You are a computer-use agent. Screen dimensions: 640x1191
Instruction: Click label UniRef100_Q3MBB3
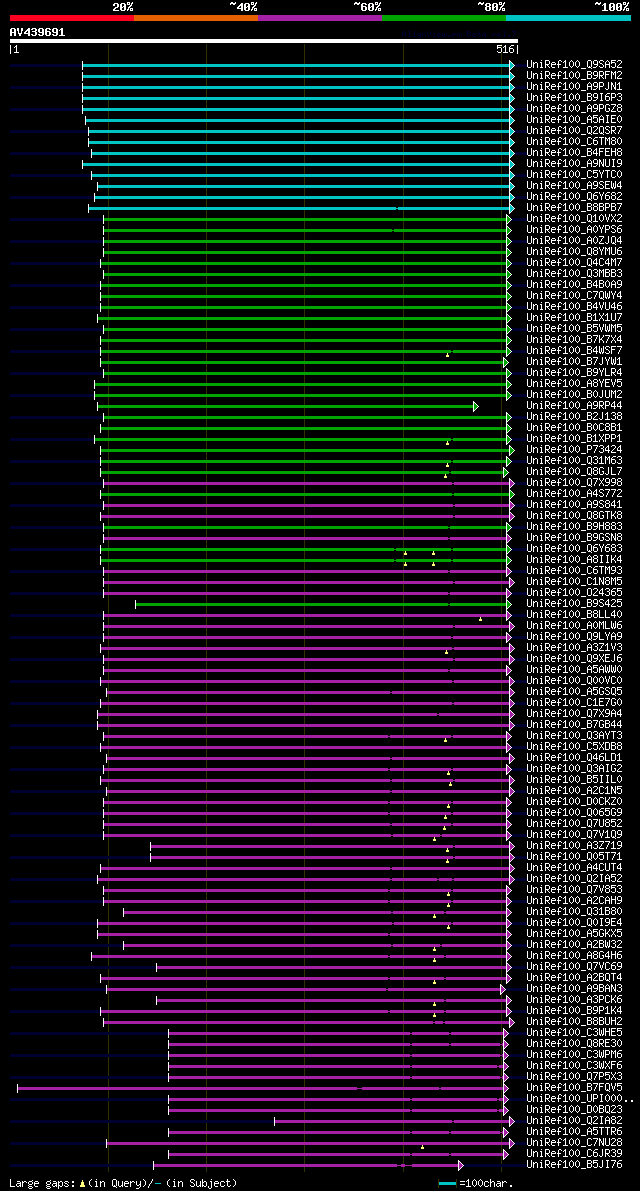click(x=574, y=273)
